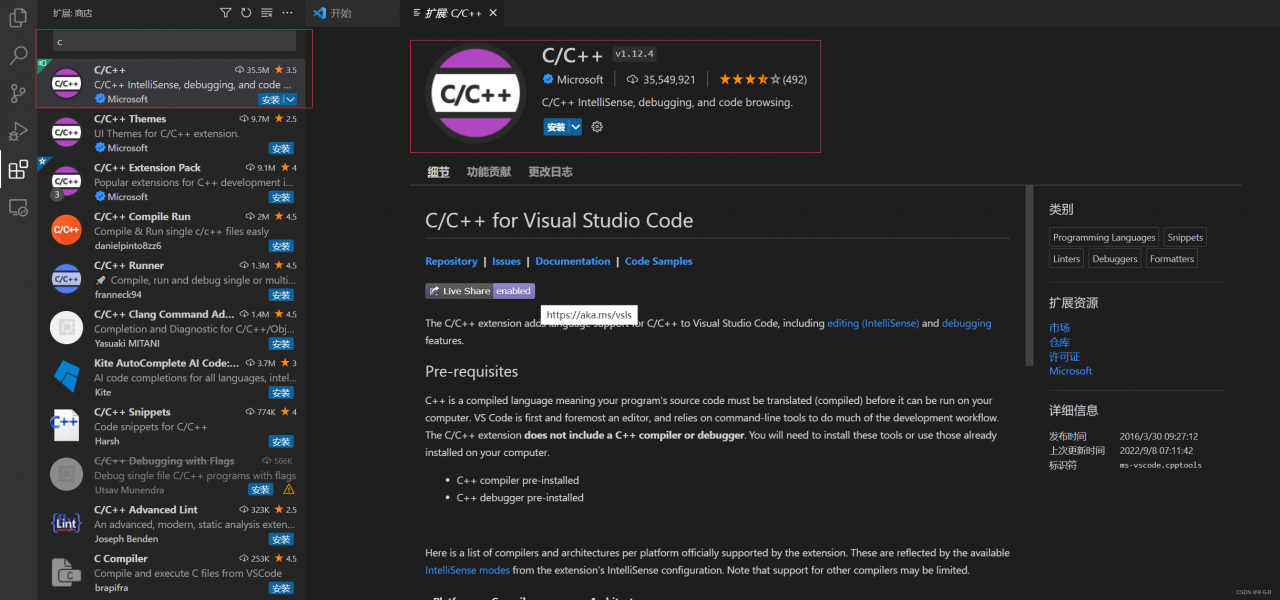This screenshot has height=600, width=1280.
Task: Open the 仓库 repository resource link
Action: coord(1059,343)
